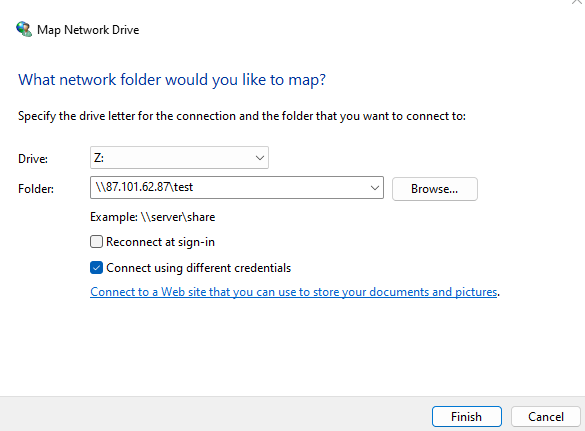
Task: Expand the Z: drive dropdown arrow
Action: [260, 158]
